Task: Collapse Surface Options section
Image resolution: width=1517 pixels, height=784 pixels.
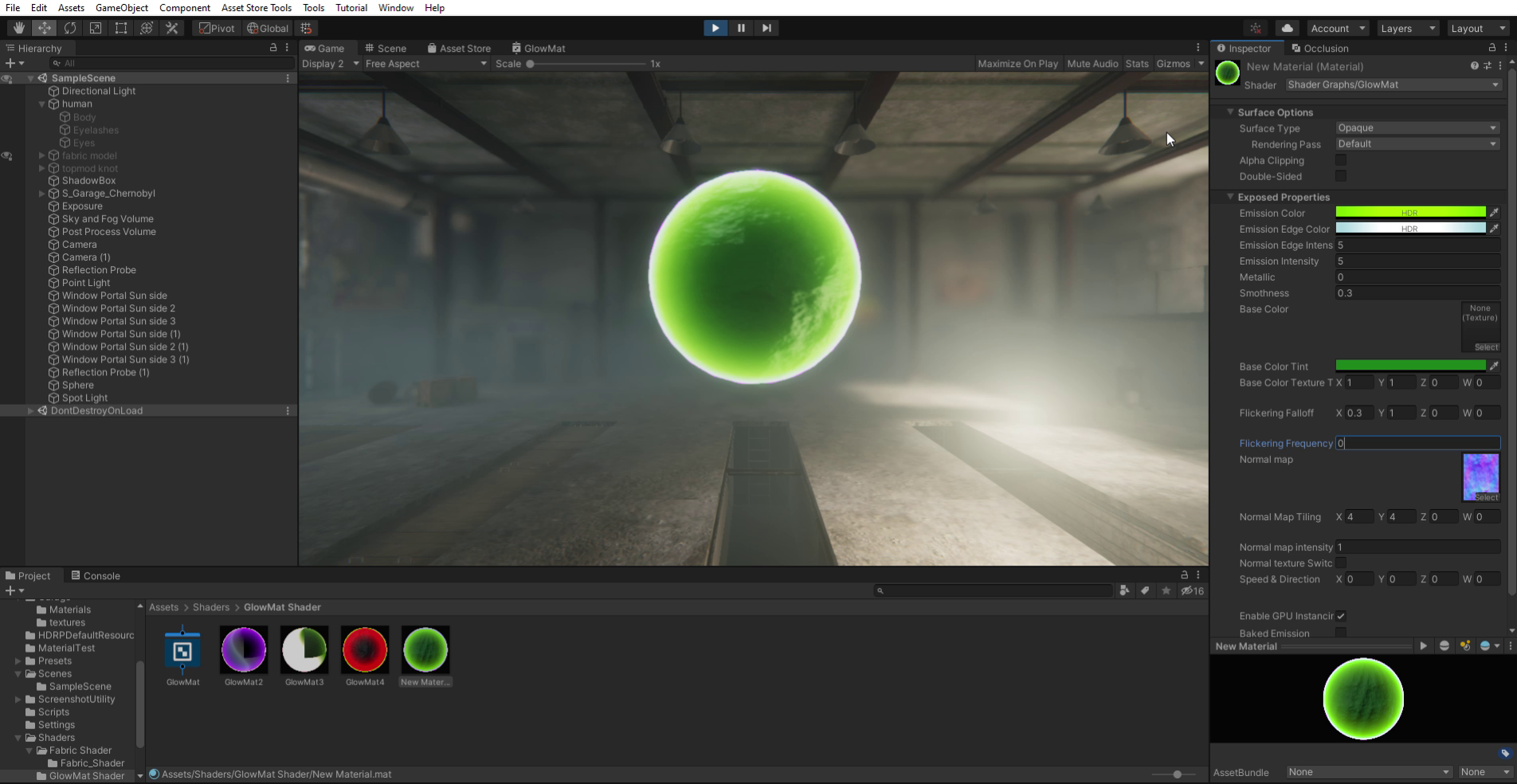Action: [x=1230, y=112]
